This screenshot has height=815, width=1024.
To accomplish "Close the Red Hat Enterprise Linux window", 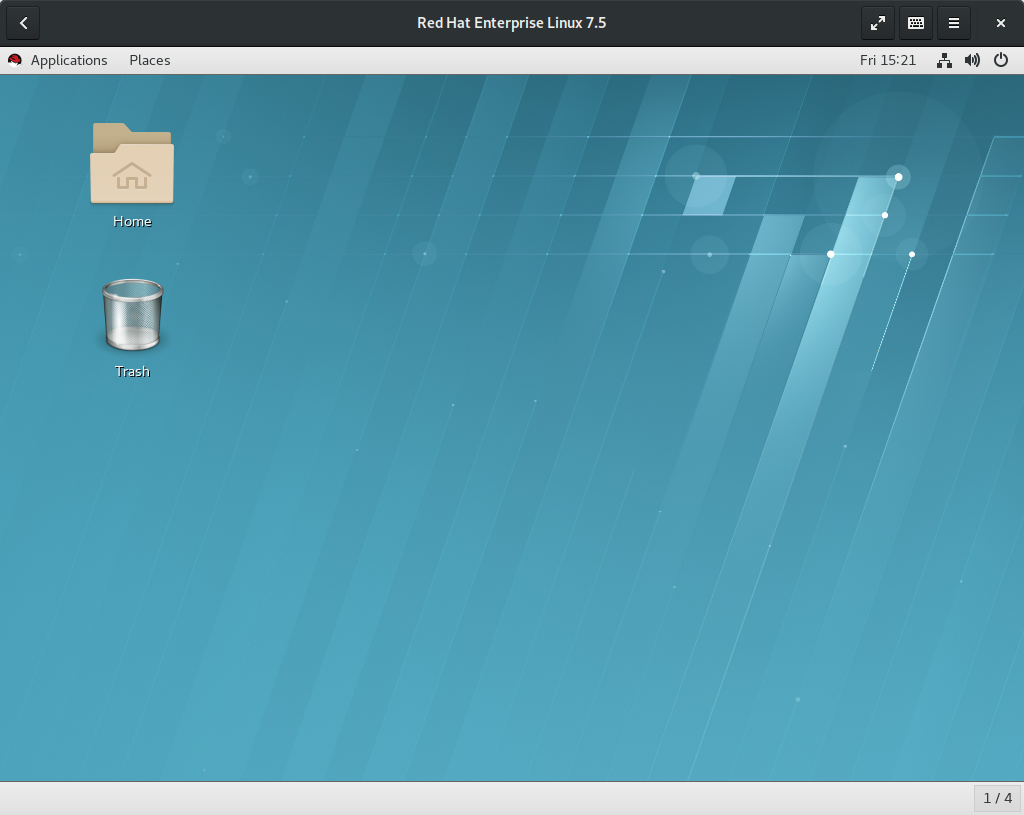I will [1000, 24].
